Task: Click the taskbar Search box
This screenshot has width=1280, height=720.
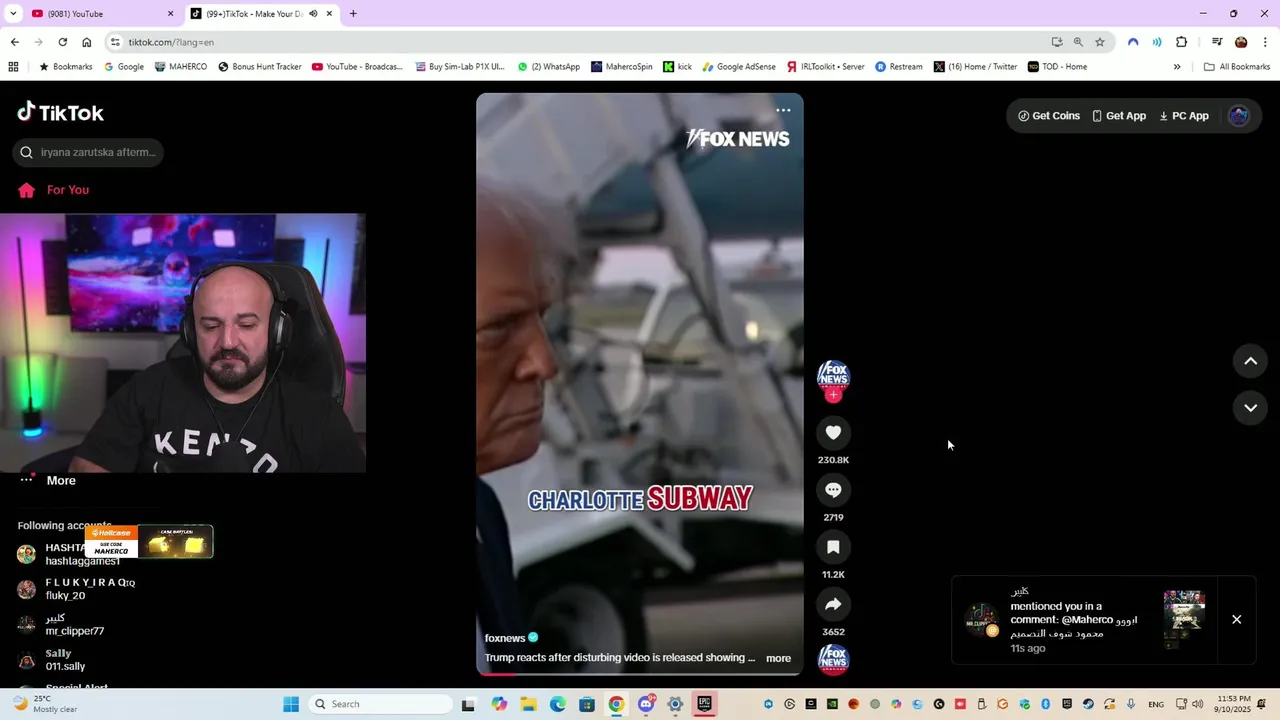Action: pyautogui.click(x=380, y=704)
